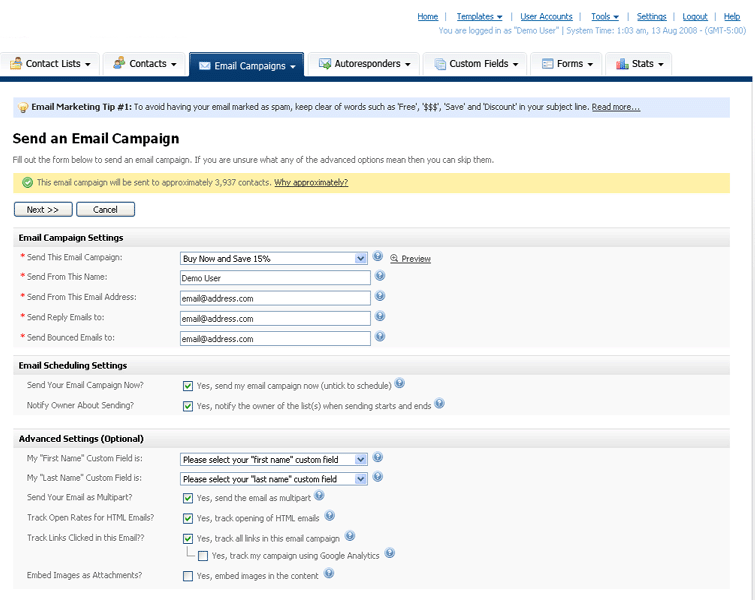Click the Cancel button
The height and width of the screenshot is (600, 755).
(105, 209)
